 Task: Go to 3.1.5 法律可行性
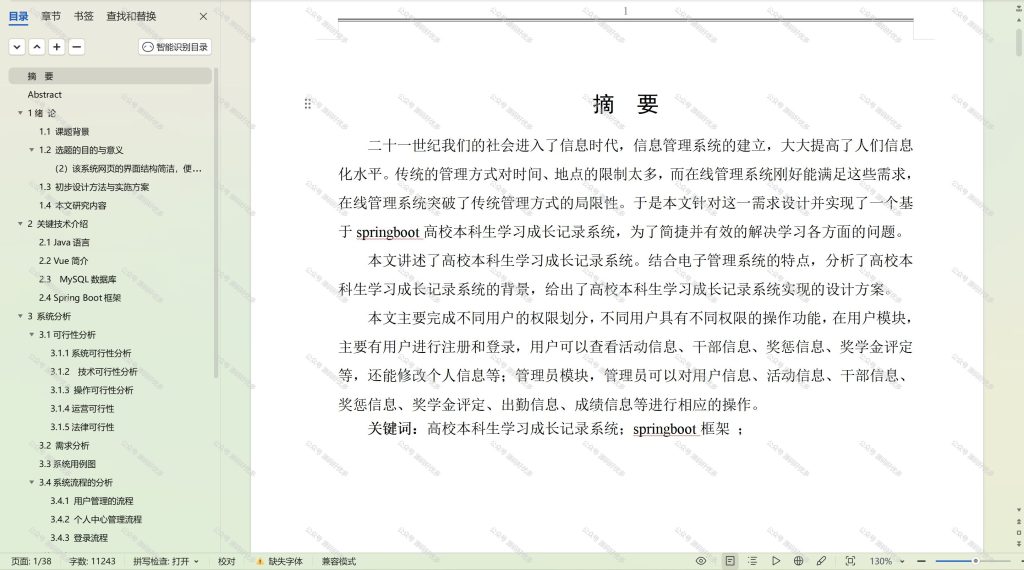point(82,427)
